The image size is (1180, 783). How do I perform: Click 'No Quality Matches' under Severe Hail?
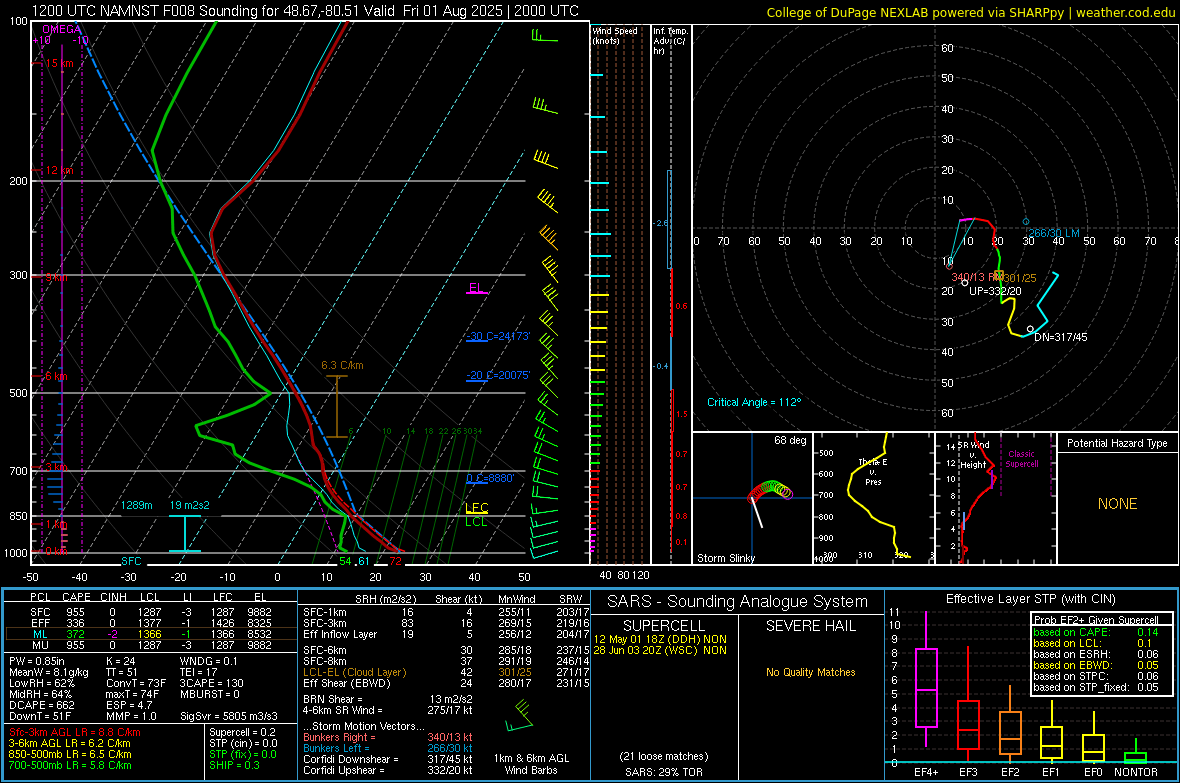[810, 672]
